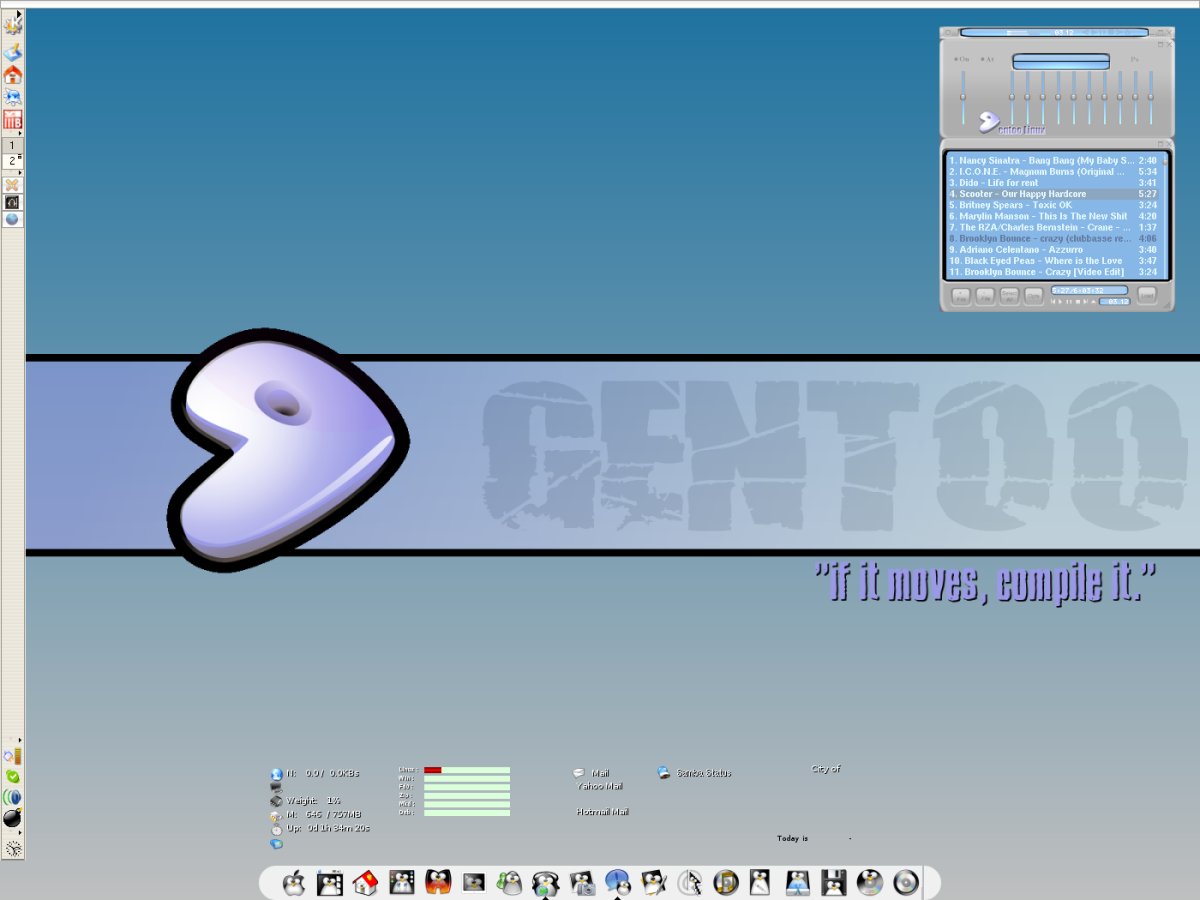The height and width of the screenshot is (900, 1200).
Task: Select Marylin Manson - This Is The New Shit
Action: 1053,216
